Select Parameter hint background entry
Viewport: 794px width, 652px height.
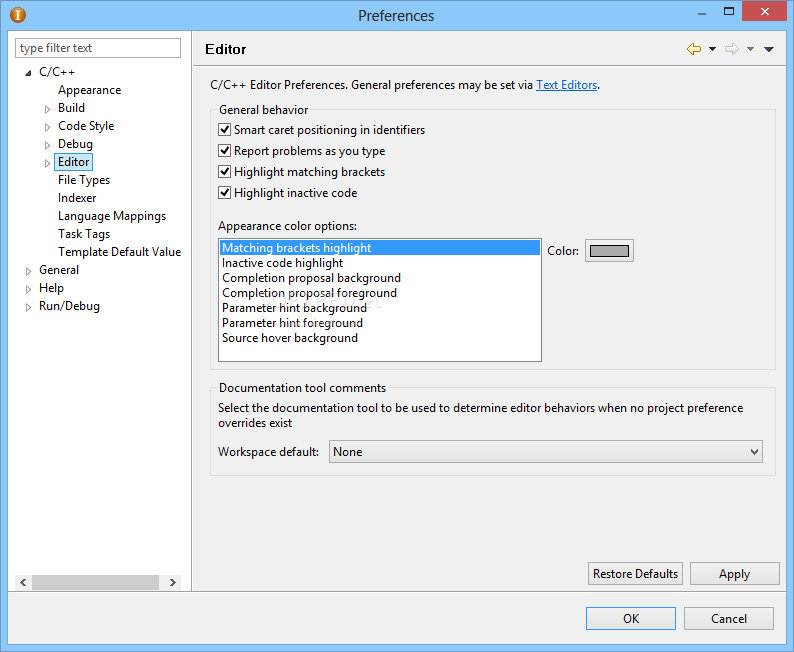pos(380,308)
